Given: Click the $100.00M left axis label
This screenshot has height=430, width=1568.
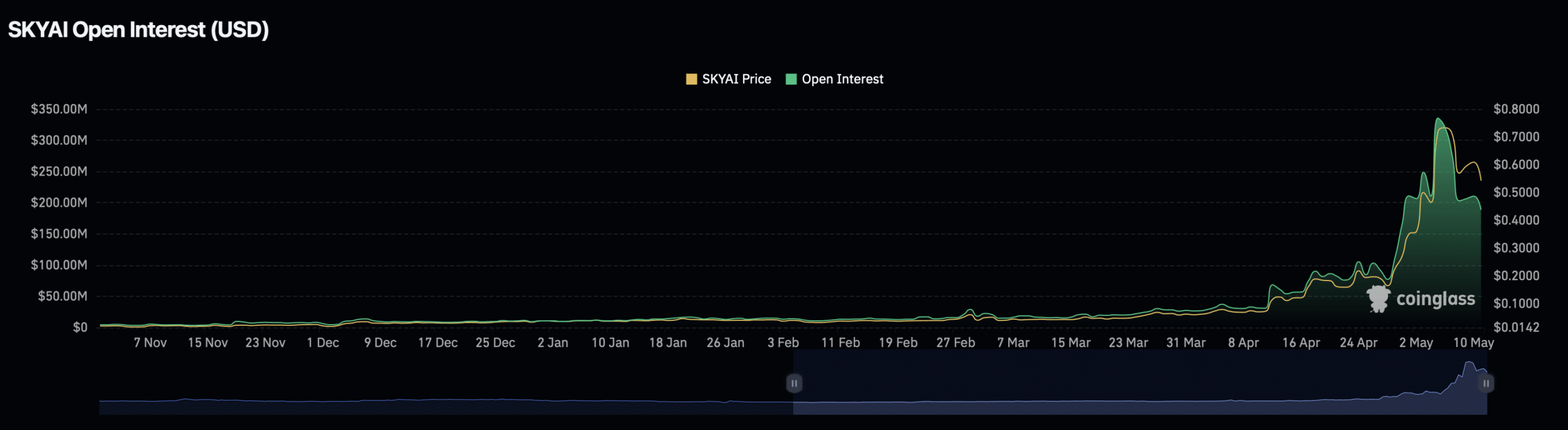Looking at the screenshot, I should [x=59, y=265].
